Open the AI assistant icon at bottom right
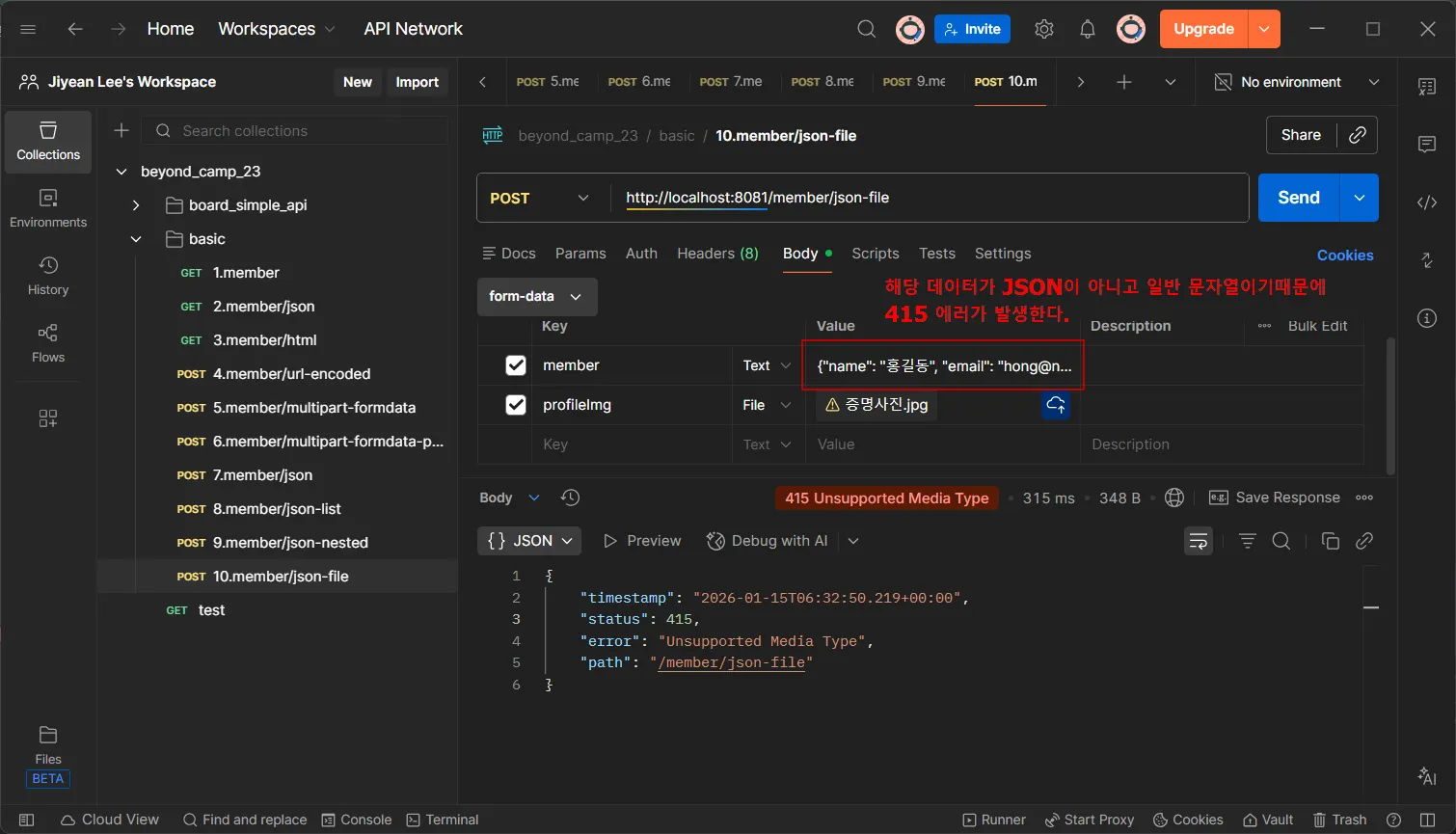The height and width of the screenshot is (834, 1456). coord(1427,777)
